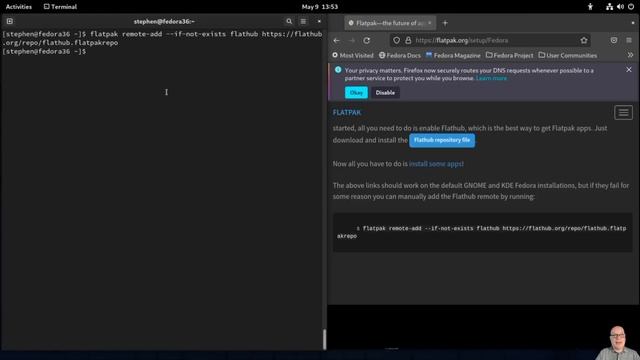The height and width of the screenshot is (360, 640).
Task: Click the tracking protection shield icon
Action: pyautogui.click(x=396, y=40)
